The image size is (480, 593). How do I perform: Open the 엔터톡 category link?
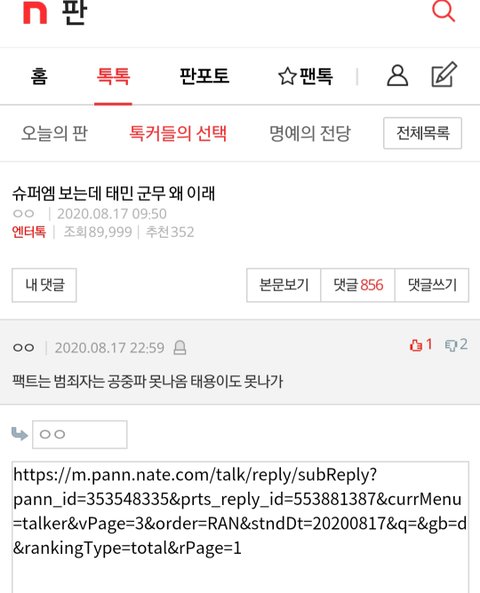click(29, 232)
